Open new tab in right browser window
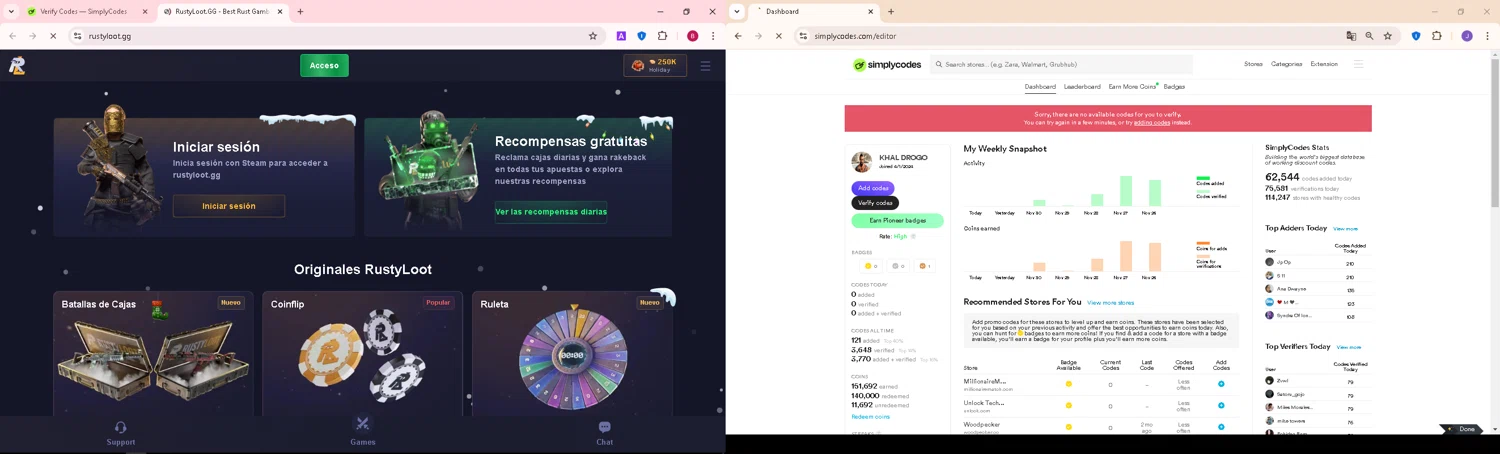Viewport: 1500px width, 454px height. click(x=891, y=12)
